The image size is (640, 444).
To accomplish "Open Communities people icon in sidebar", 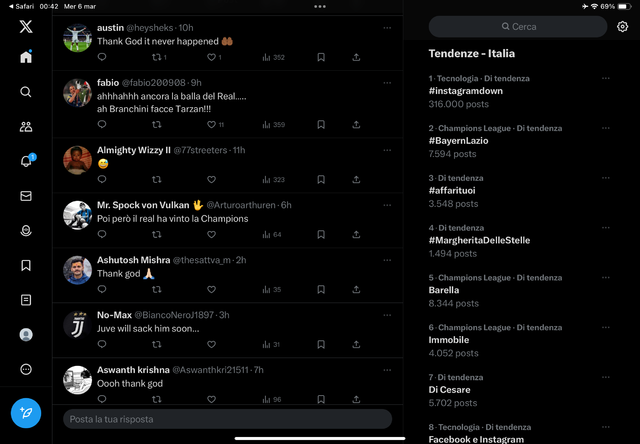I will 26,127.
